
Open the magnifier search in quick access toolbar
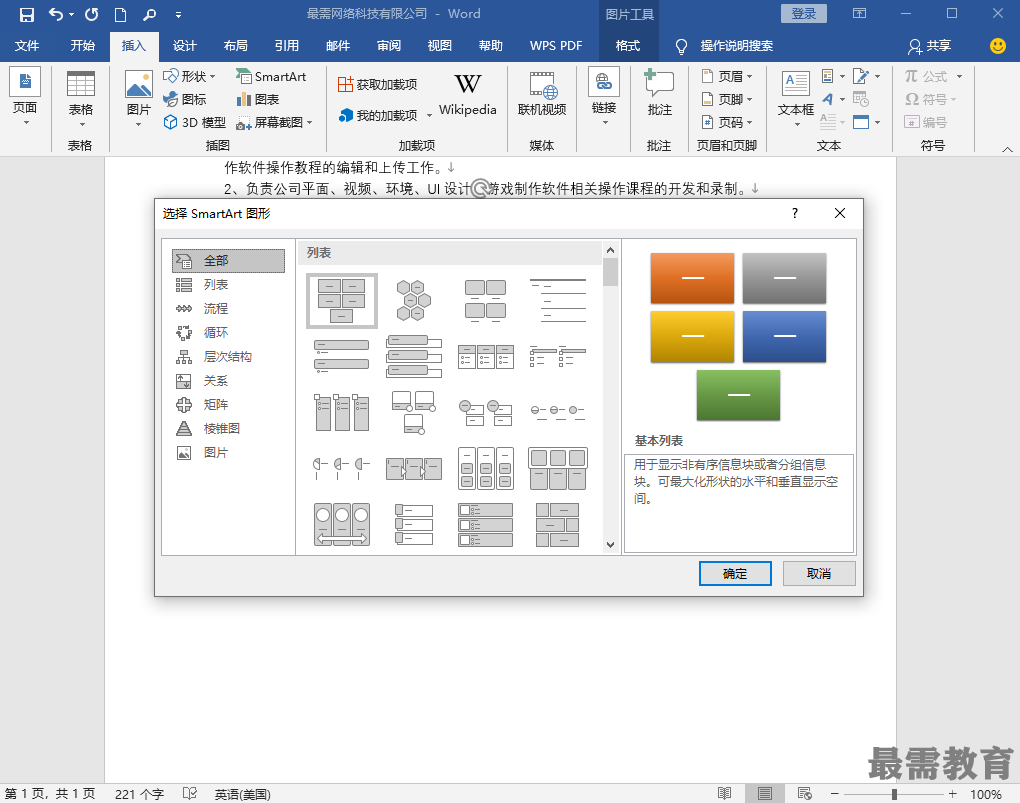pyautogui.click(x=150, y=14)
